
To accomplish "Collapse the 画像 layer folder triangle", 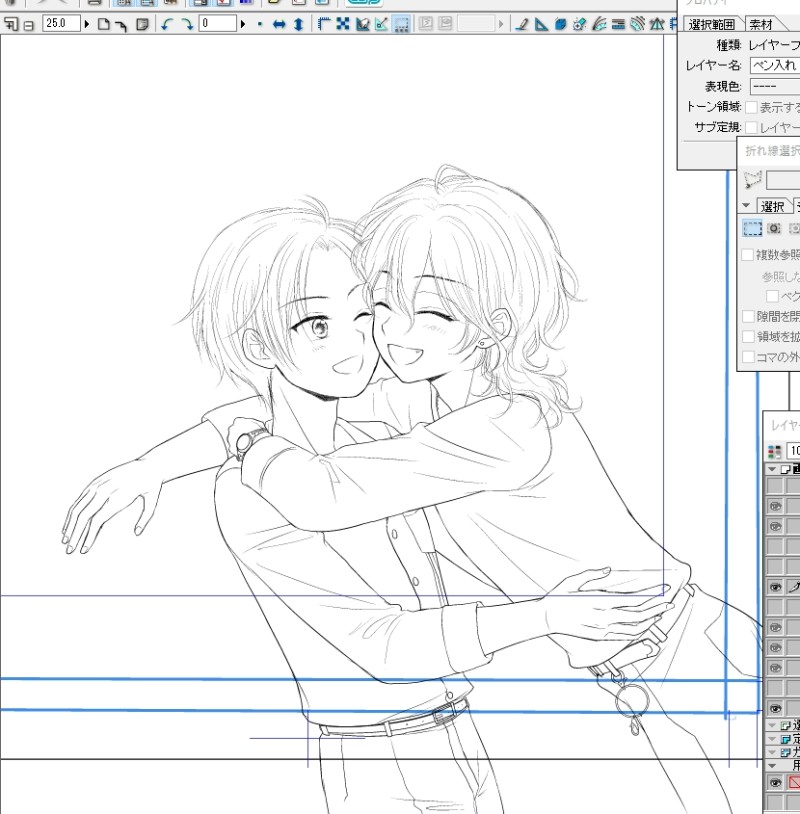I will [772, 469].
